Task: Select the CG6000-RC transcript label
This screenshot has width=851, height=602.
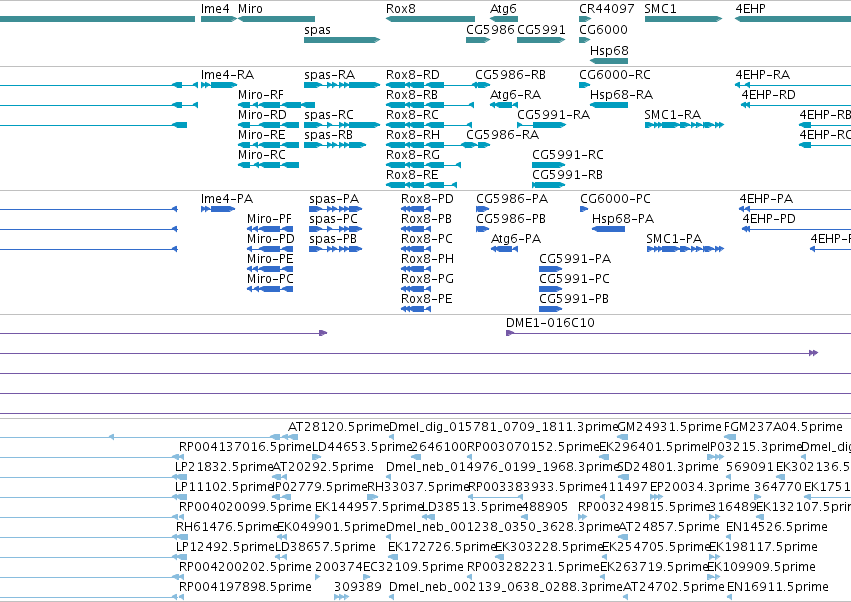Action: [615, 74]
